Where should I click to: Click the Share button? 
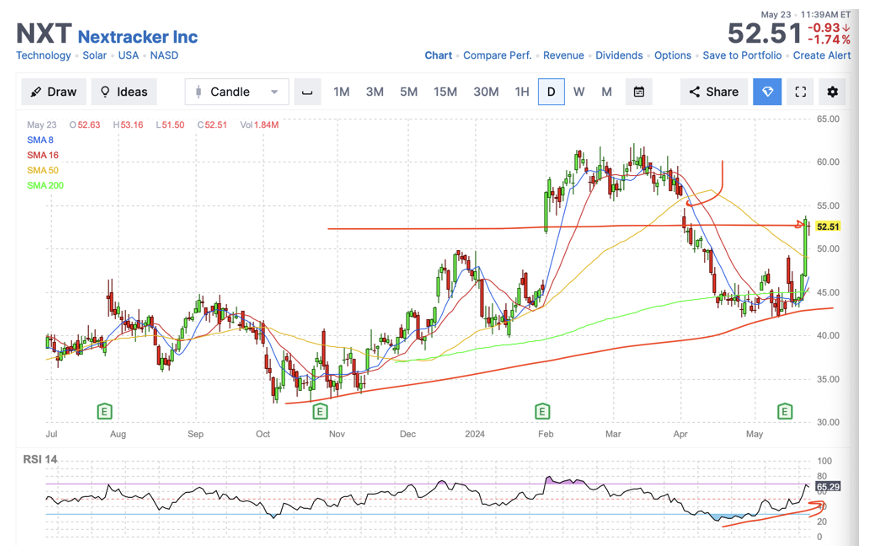(x=714, y=92)
